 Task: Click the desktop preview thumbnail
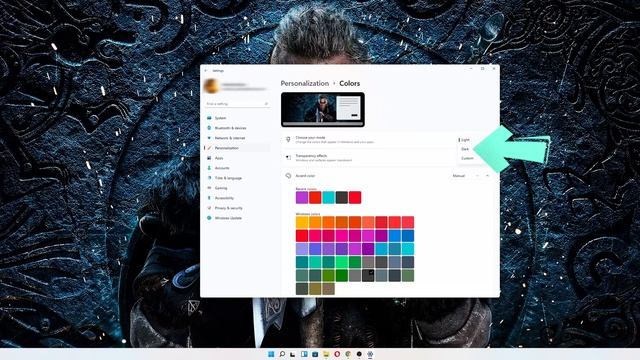323,109
